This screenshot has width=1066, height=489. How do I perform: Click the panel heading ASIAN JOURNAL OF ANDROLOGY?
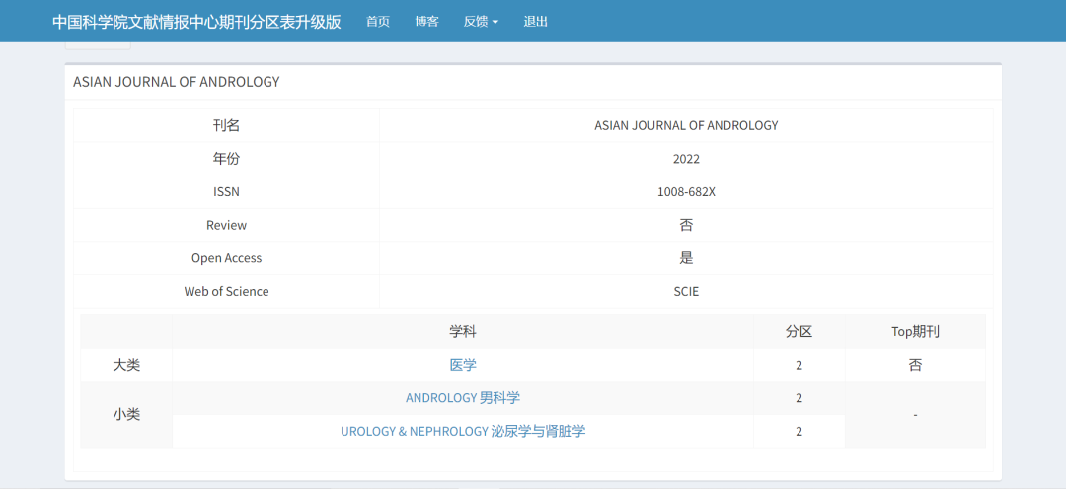coord(176,82)
